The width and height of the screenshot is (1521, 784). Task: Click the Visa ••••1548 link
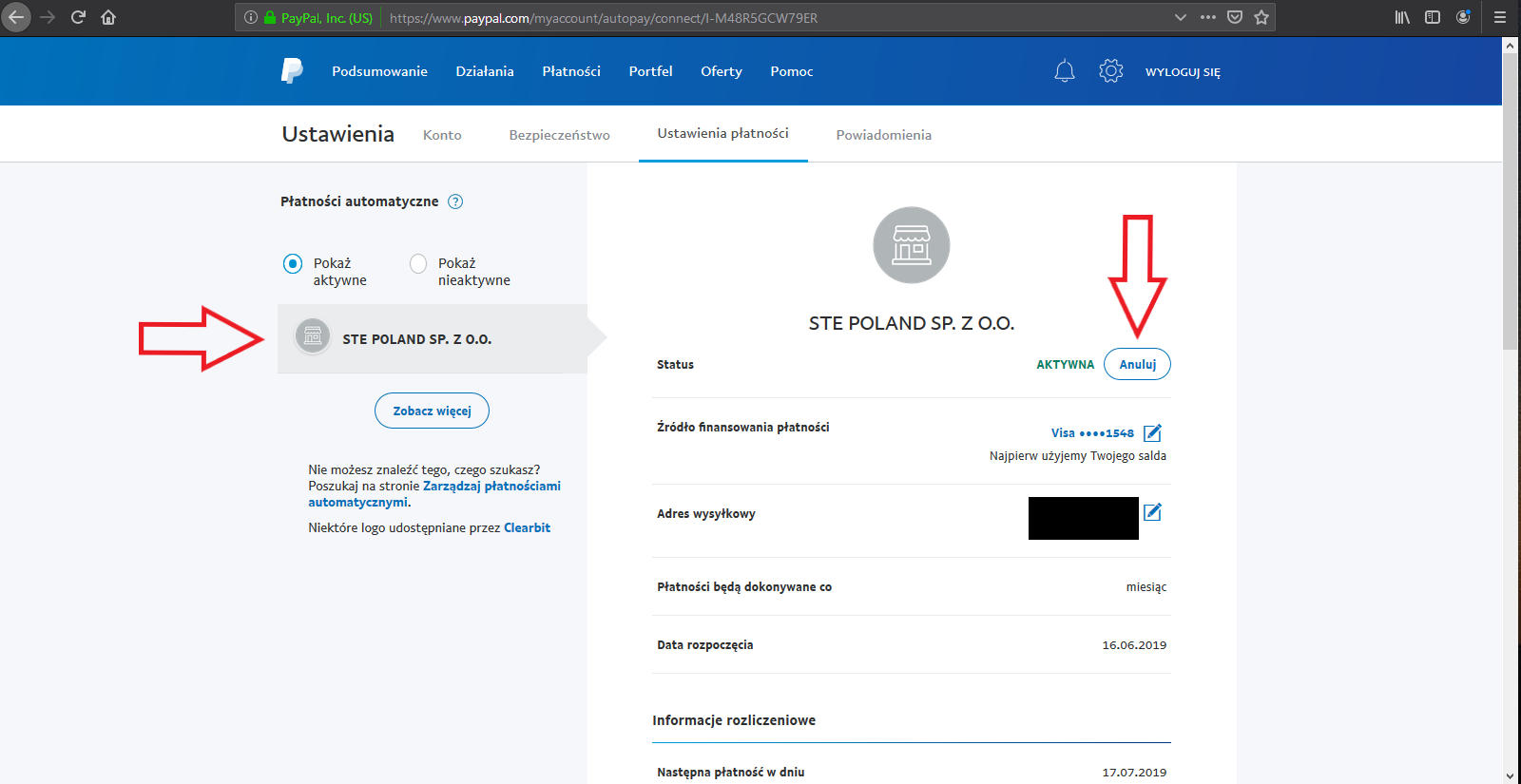[x=1092, y=432]
